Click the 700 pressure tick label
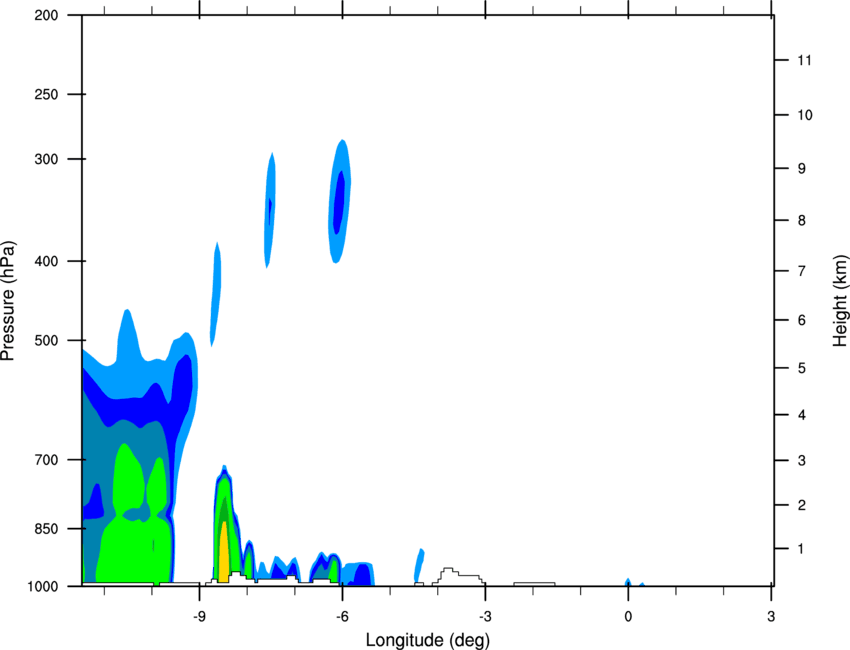Viewport: 850px width, 650px height. point(46,460)
